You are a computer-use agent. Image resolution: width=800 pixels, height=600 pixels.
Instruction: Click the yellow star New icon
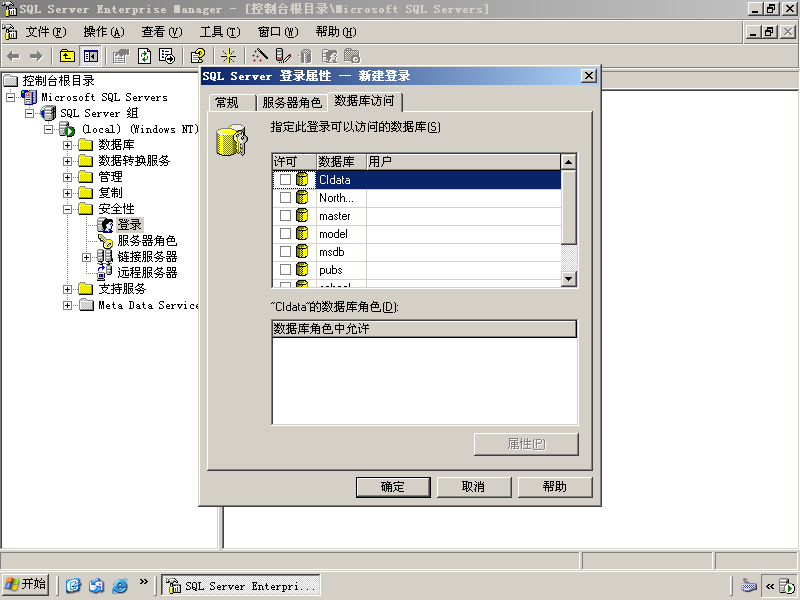click(228, 56)
